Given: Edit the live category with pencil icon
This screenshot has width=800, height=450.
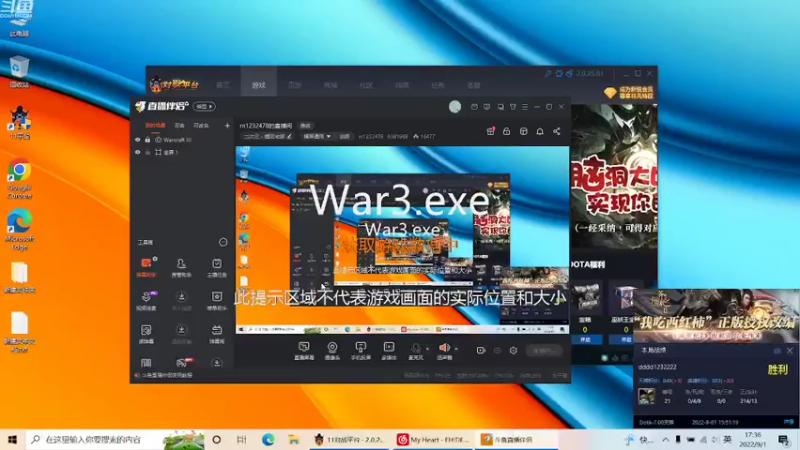Looking at the screenshot, I should pyautogui.click(x=289, y=137).
